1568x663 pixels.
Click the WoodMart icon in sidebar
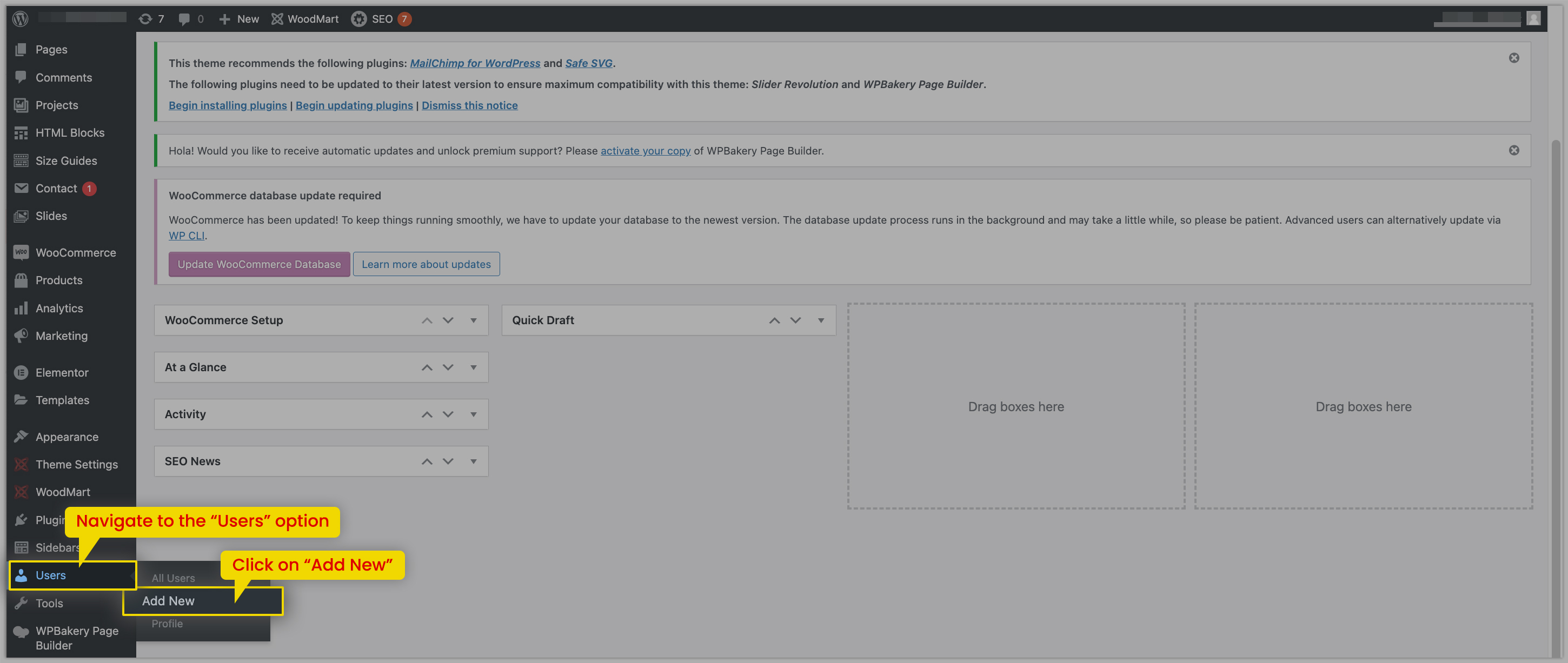[21, 492]
